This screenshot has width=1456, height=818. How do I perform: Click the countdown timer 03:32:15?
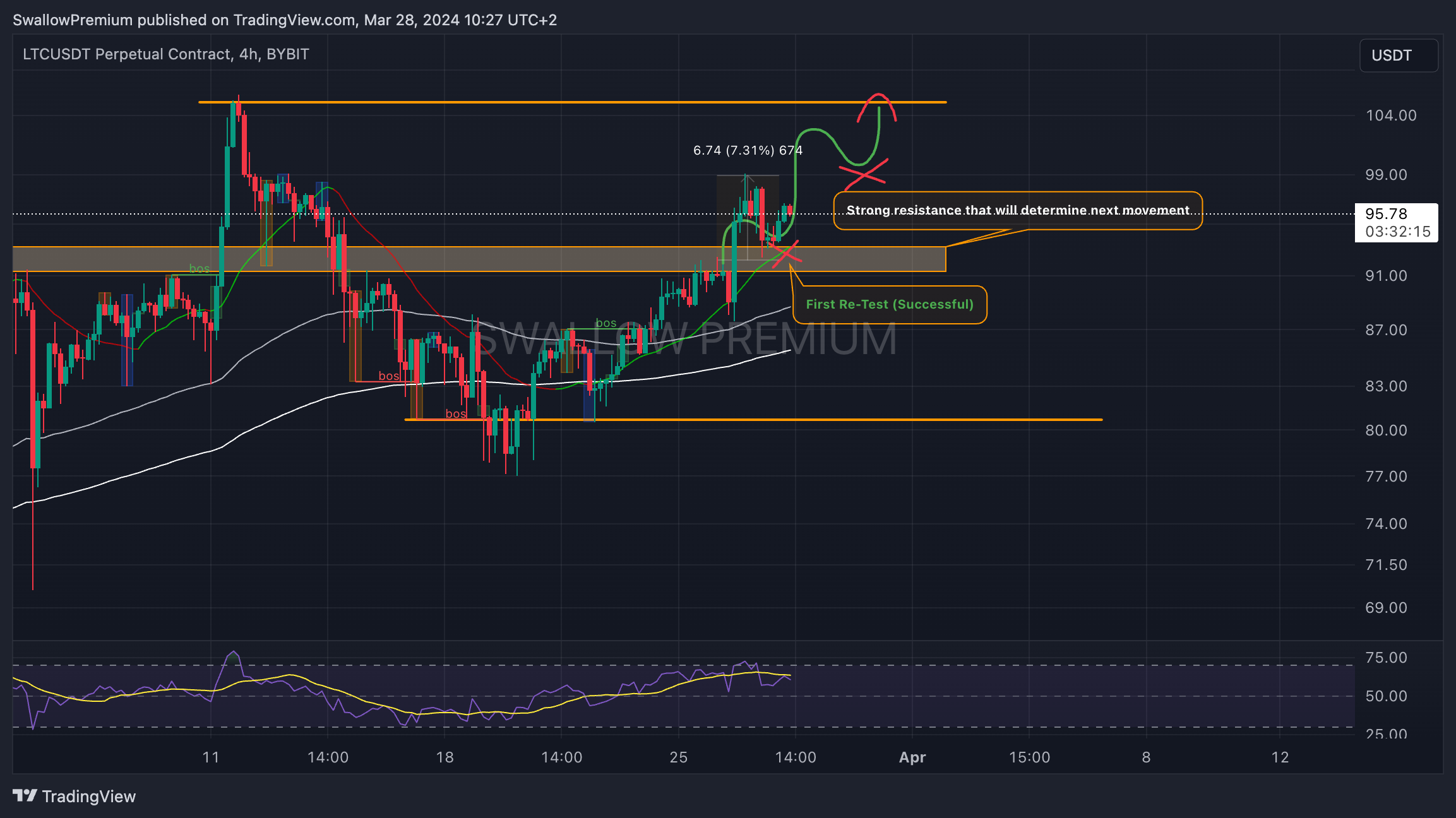point(1398,232)
